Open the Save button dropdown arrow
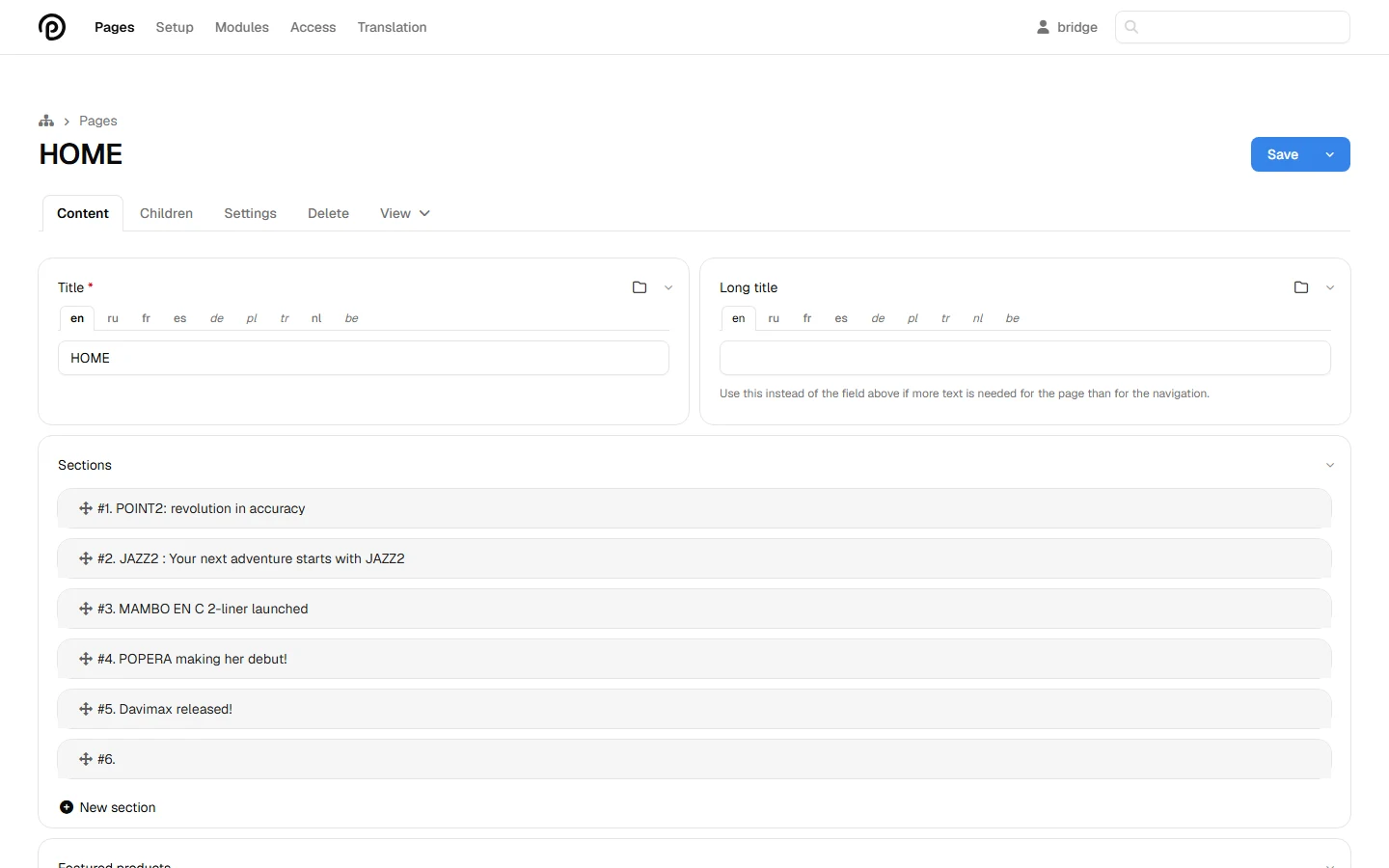This screenshot has height=868, width=1389. click(1330, 154)
